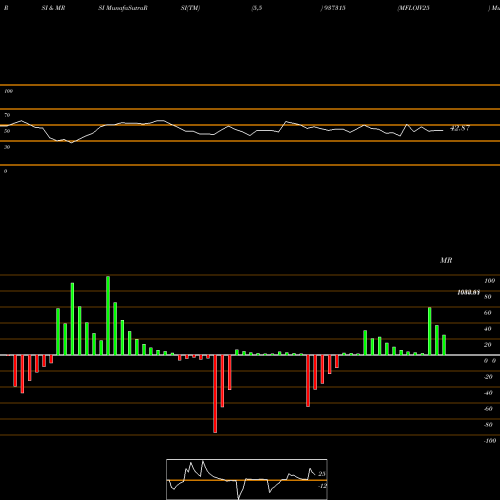Click the MR axis label 60

(x=488, y=313)
